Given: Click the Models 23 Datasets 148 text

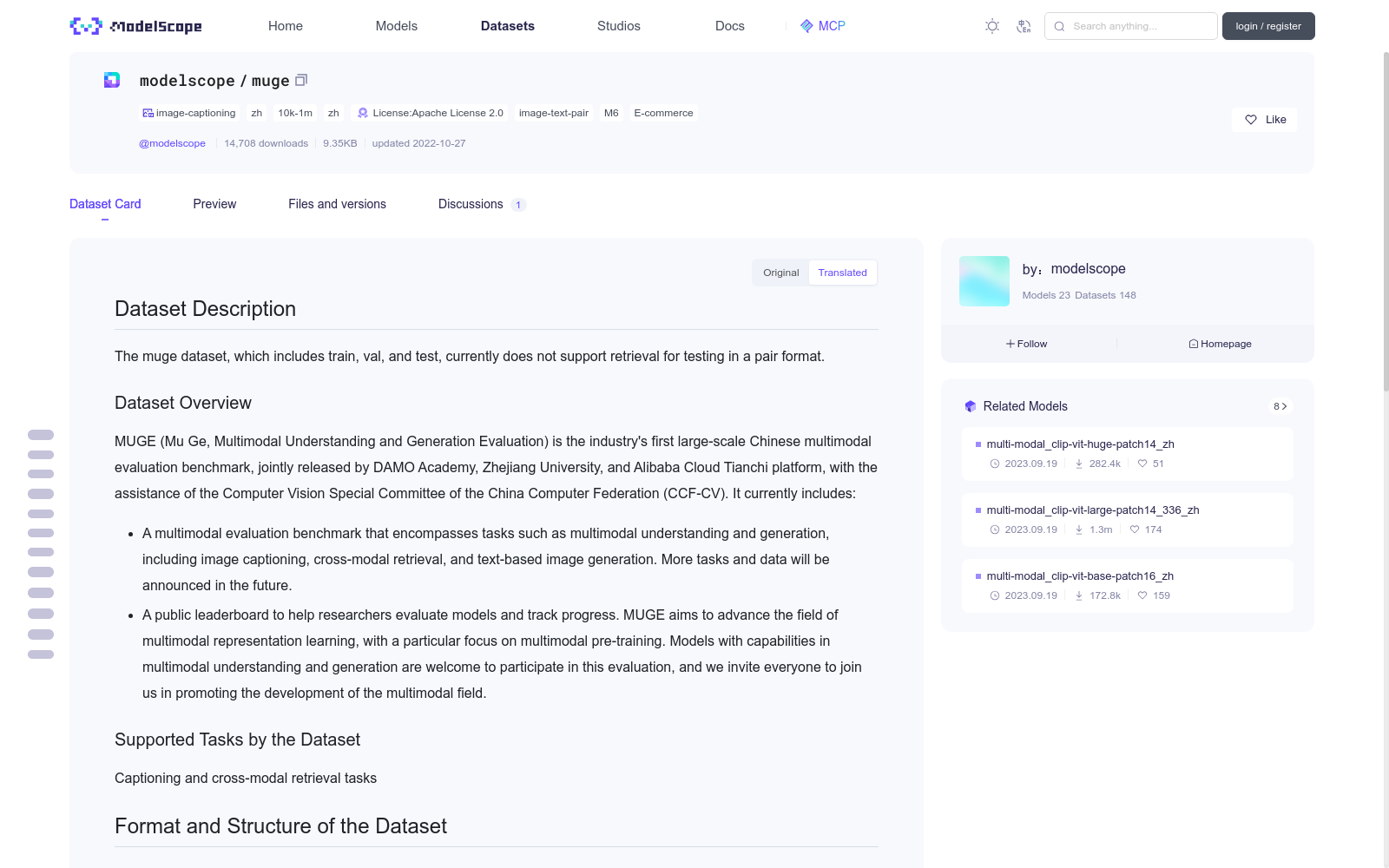Looking at the screenshot, I should coord(1079,295).
